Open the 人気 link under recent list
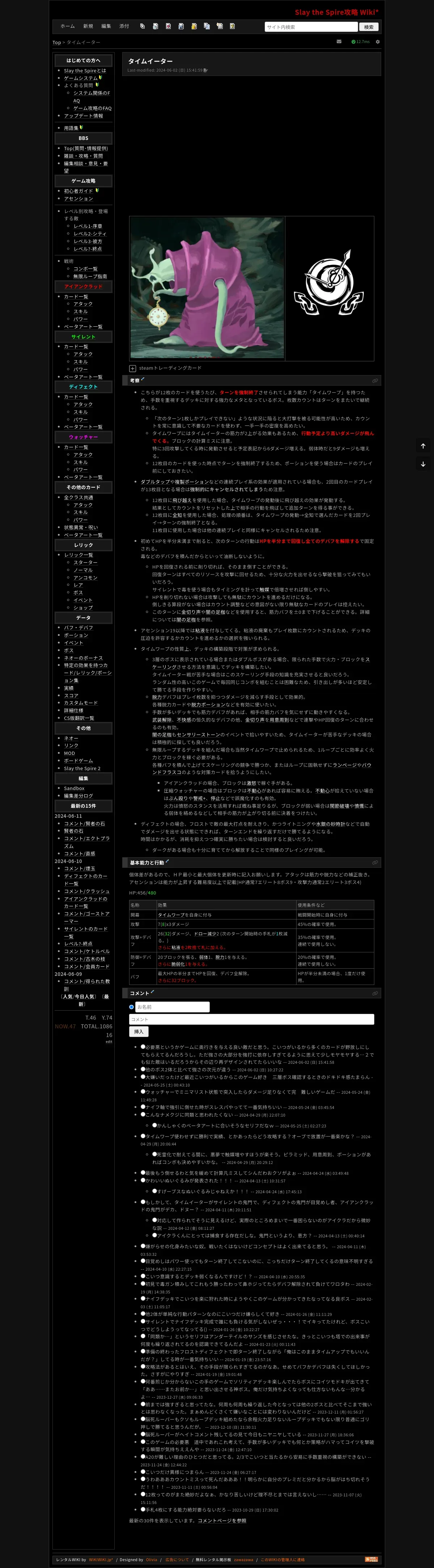Viewport: 434px width, 1568px height. [x=68, y=997]
